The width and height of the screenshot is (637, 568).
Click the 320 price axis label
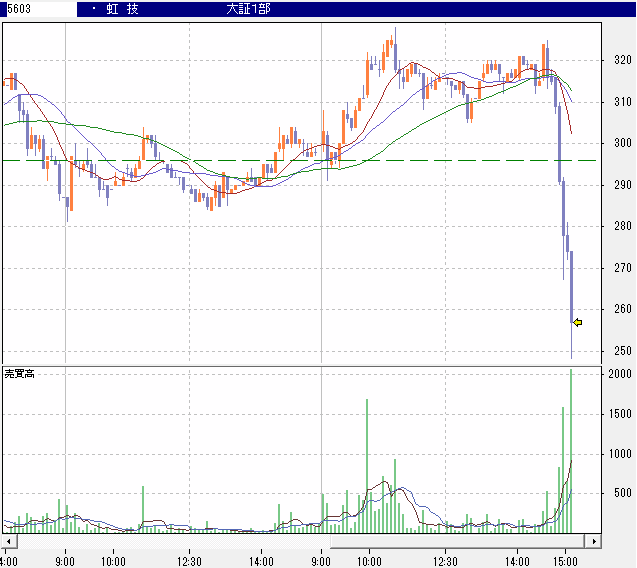point(622,60)
